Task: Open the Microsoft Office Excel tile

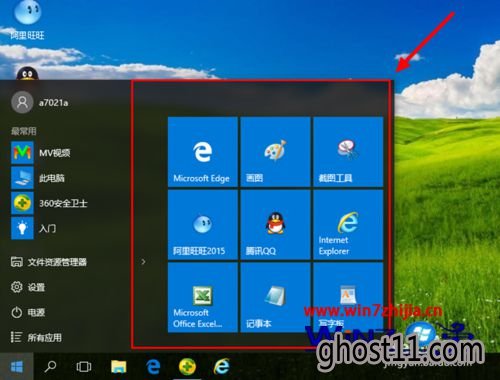Action: pos(203,297)
